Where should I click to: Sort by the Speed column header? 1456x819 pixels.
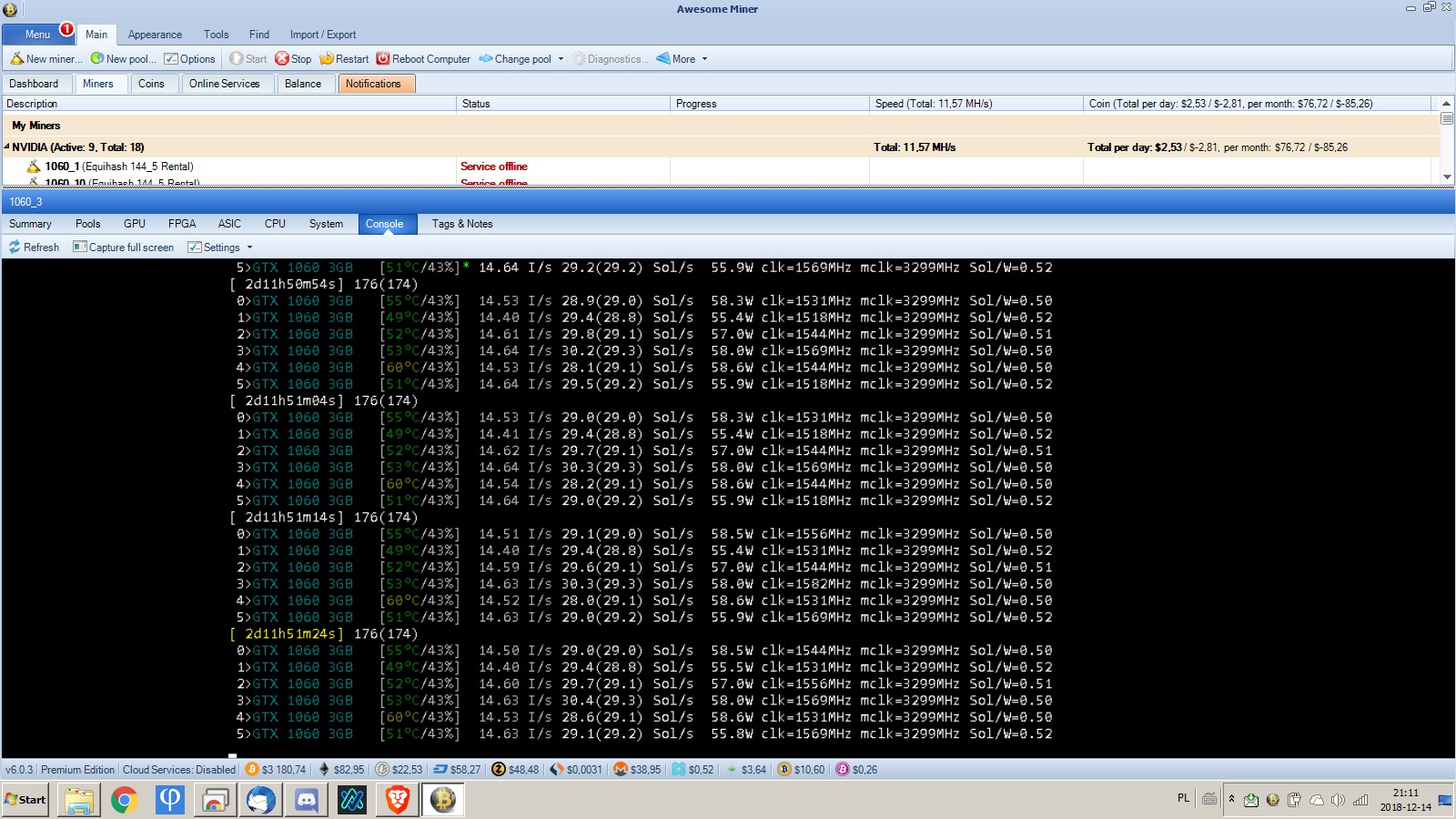(976, 104)
